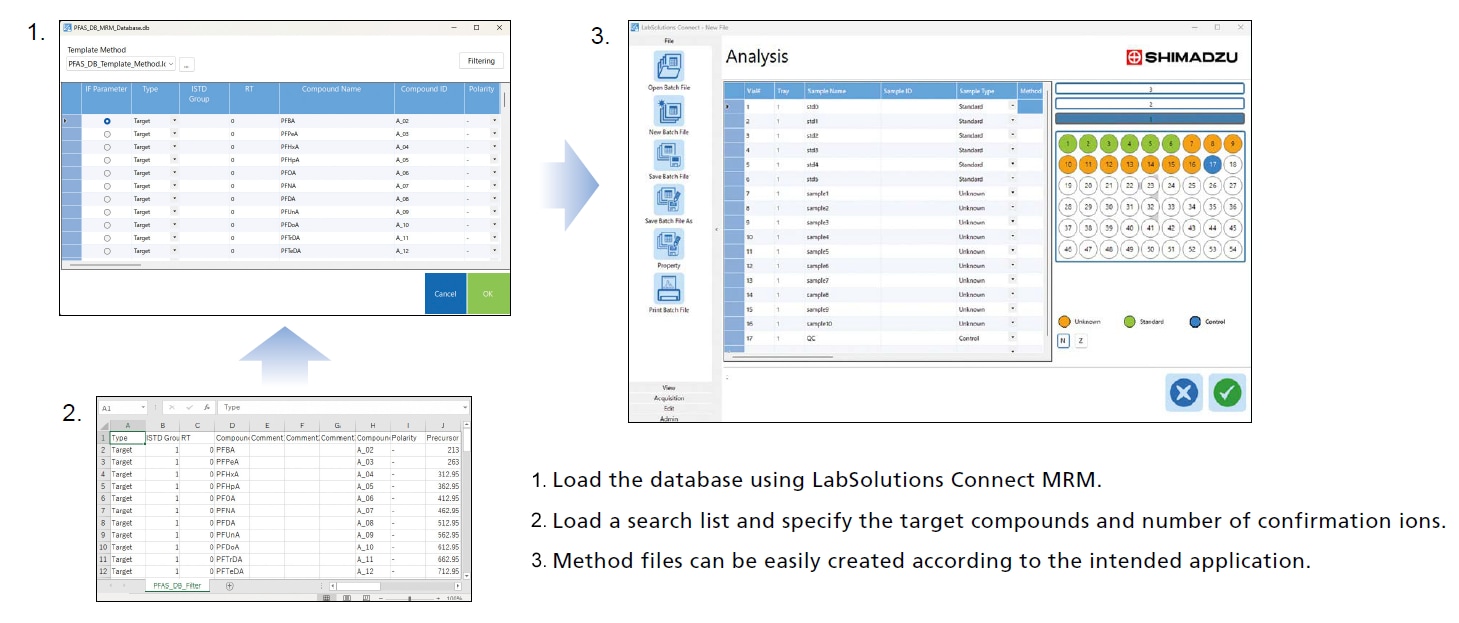The image size is (1459, 623).
Task: Open the File menu in LabSolutions Connect
Action: (x=668, y=41)
